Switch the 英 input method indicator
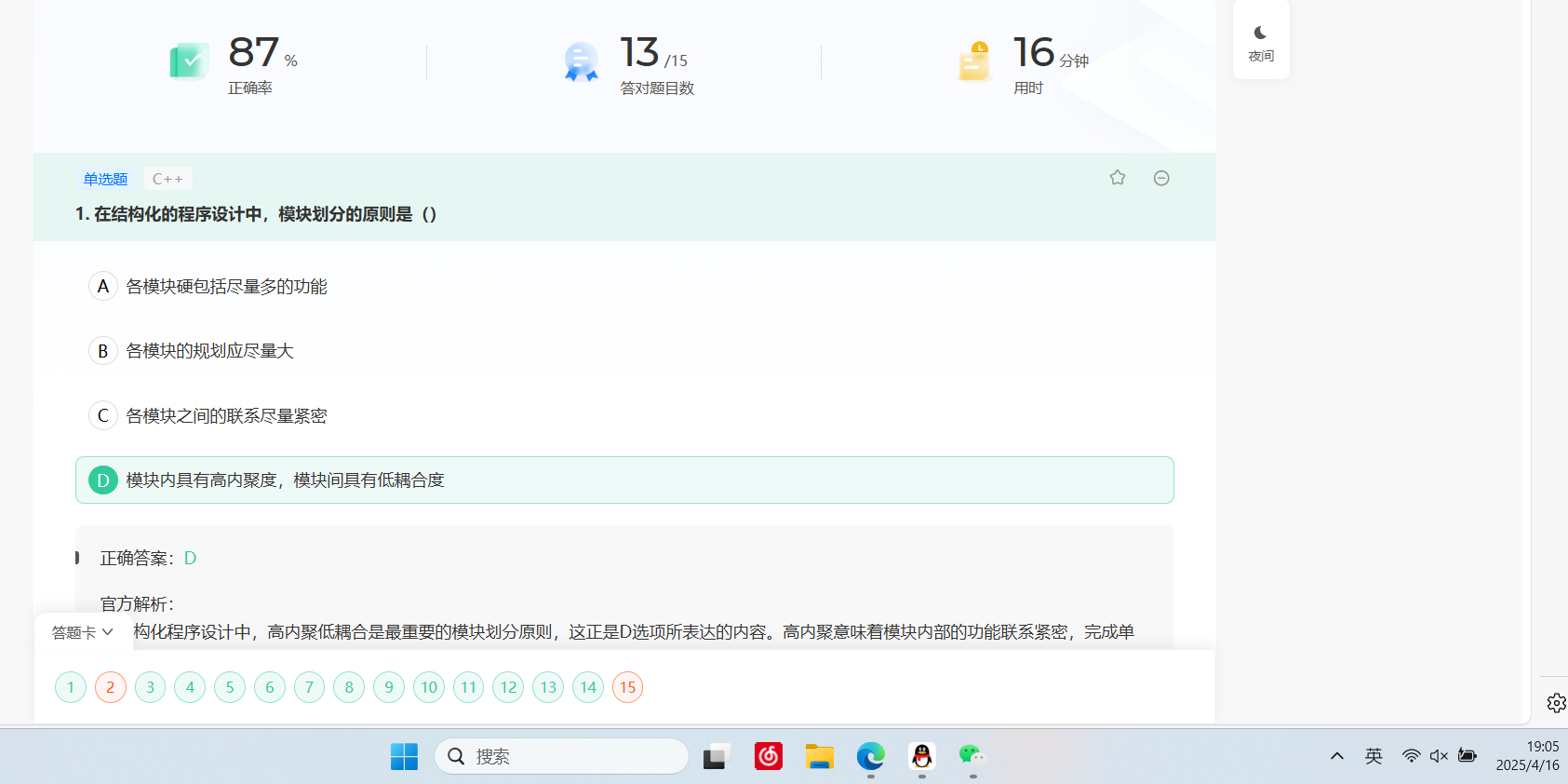 click(x=1374, y=756)
